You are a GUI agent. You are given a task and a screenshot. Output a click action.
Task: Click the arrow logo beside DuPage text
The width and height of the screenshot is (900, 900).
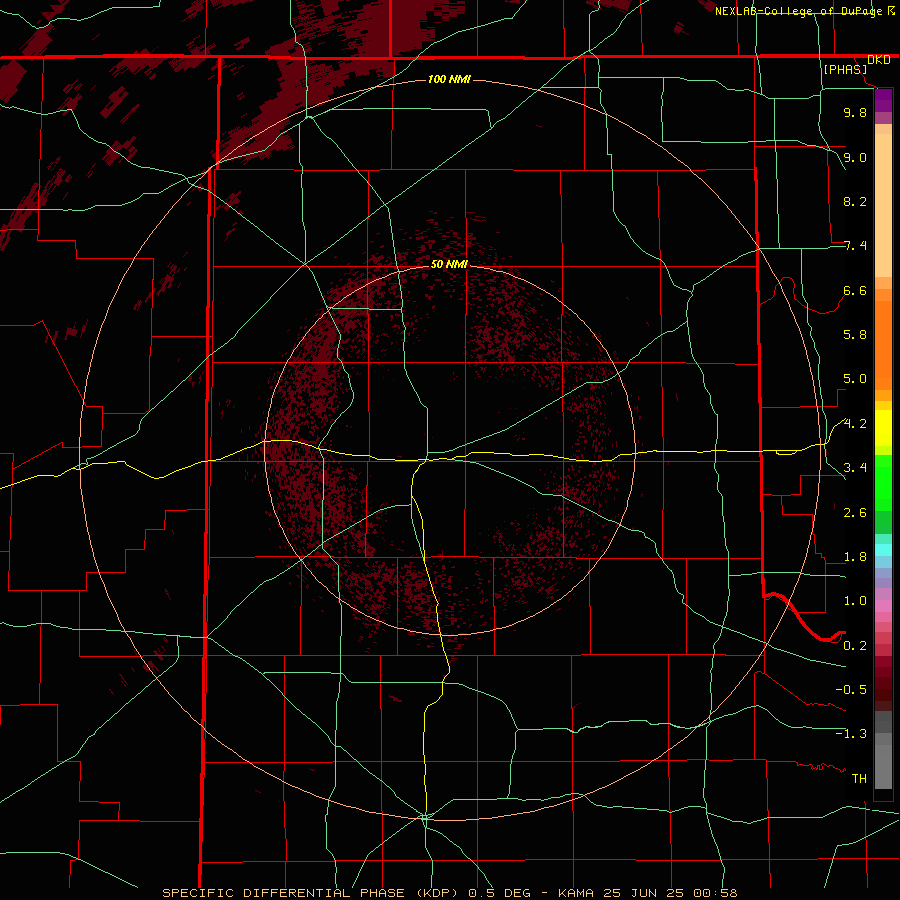891,11
